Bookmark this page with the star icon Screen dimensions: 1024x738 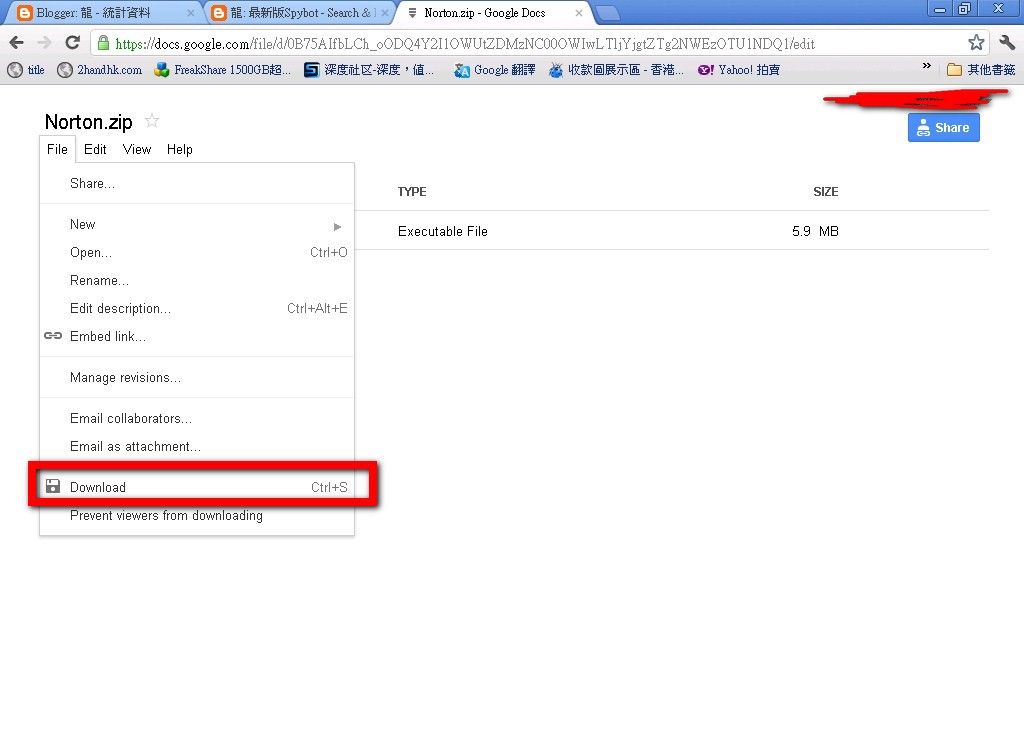click(x=976, y=43)
